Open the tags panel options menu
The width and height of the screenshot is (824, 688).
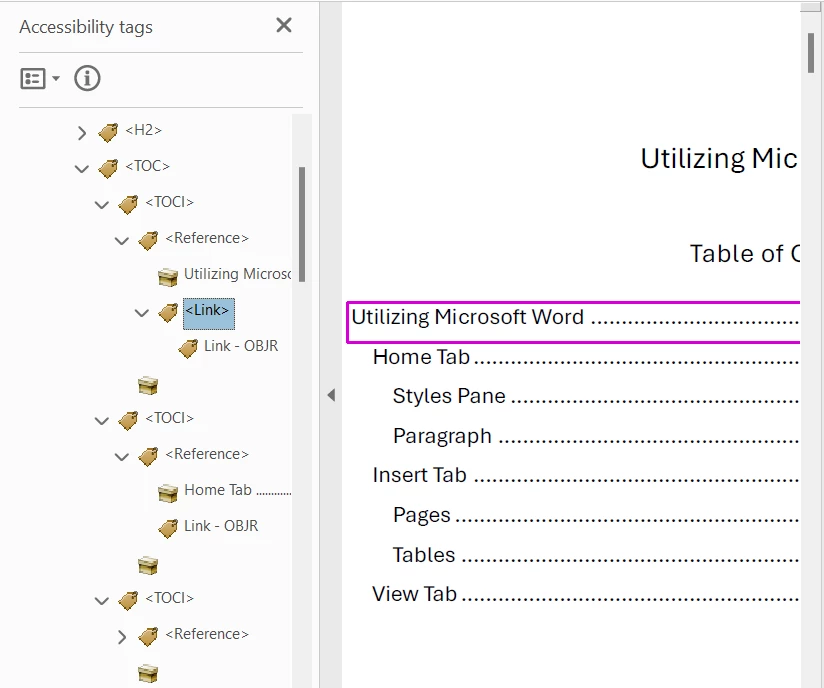(40, 79)
